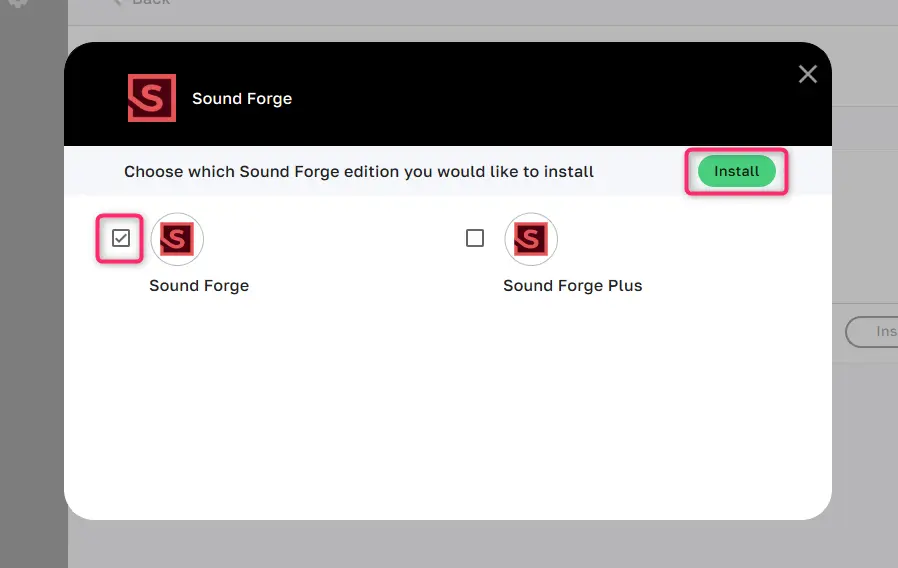Click the Sound Forge edition label
This screenshot has height=568, width=898.
tap(199, 286)
